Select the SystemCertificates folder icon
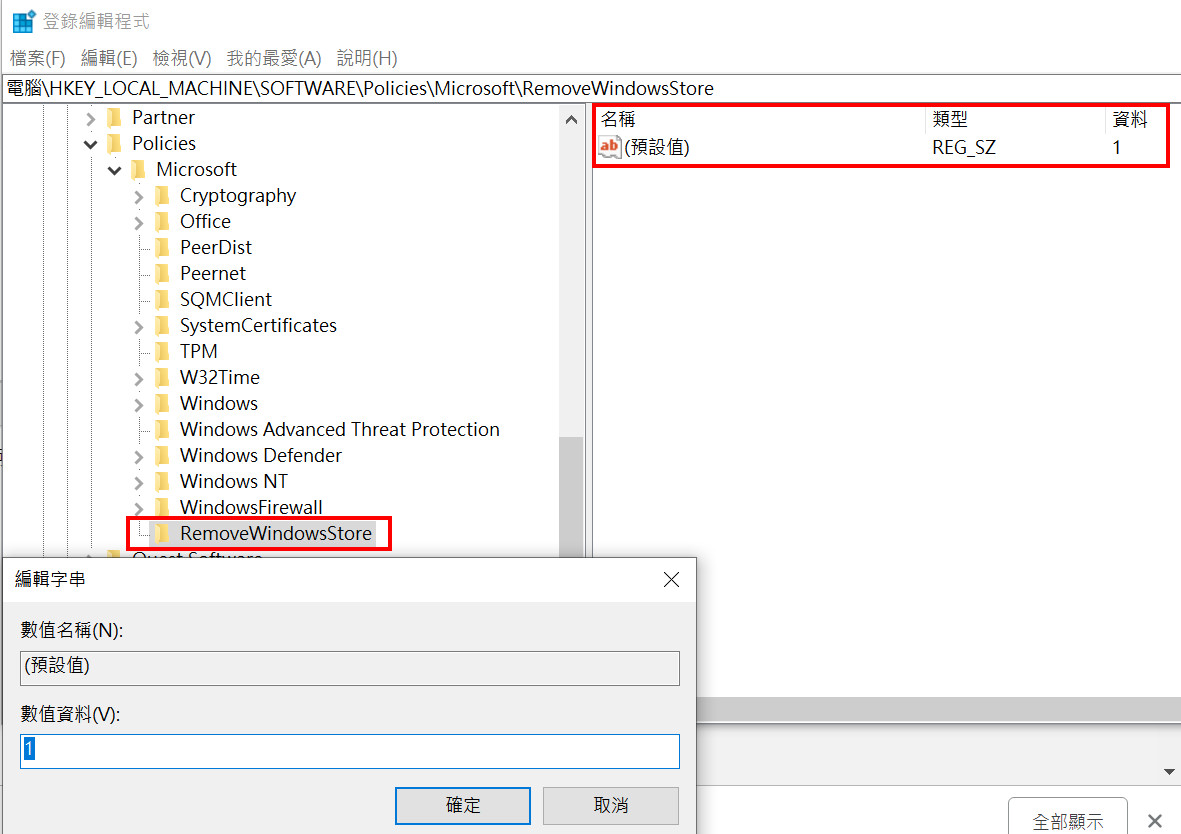 pos(163,325)
